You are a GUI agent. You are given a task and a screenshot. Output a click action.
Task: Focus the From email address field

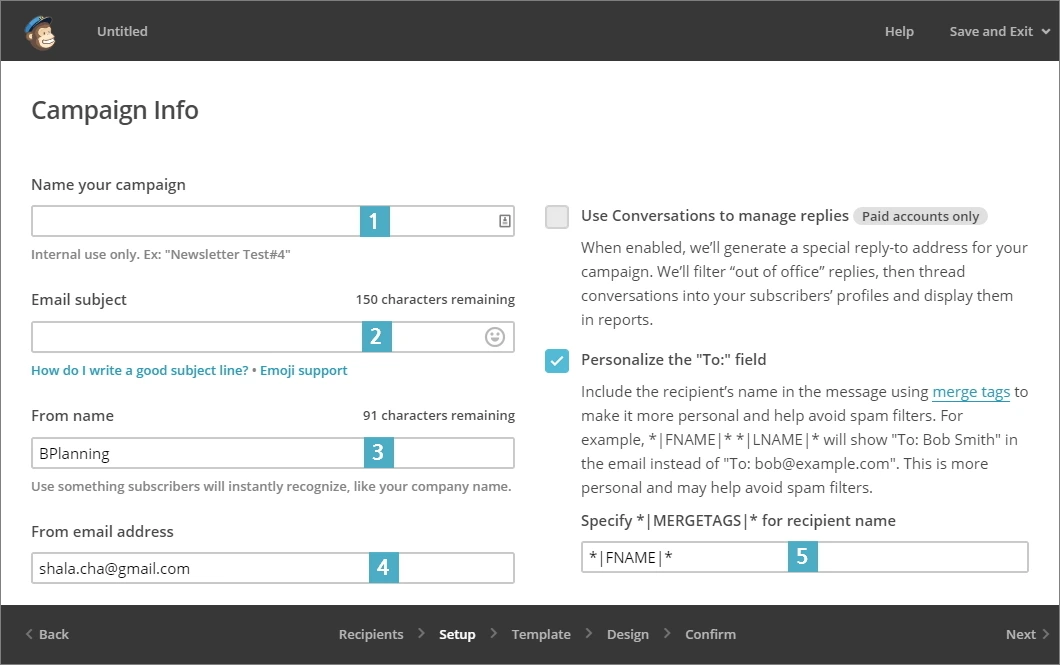[x=200, y=568]
